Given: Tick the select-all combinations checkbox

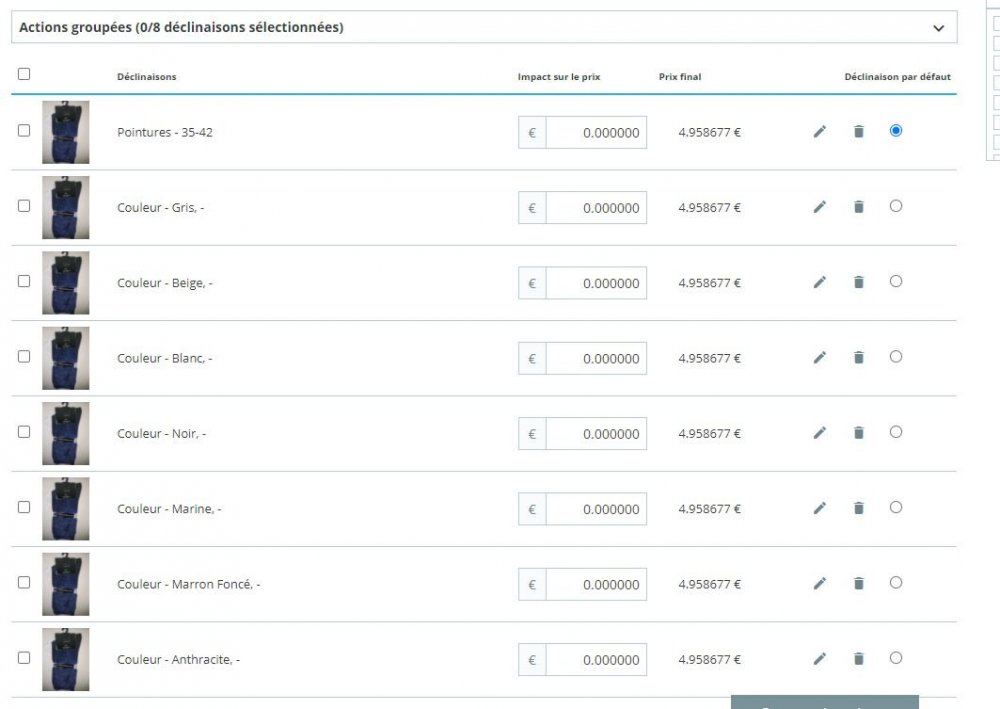Looking at the screenshot, I should click(x=24, y=74).
